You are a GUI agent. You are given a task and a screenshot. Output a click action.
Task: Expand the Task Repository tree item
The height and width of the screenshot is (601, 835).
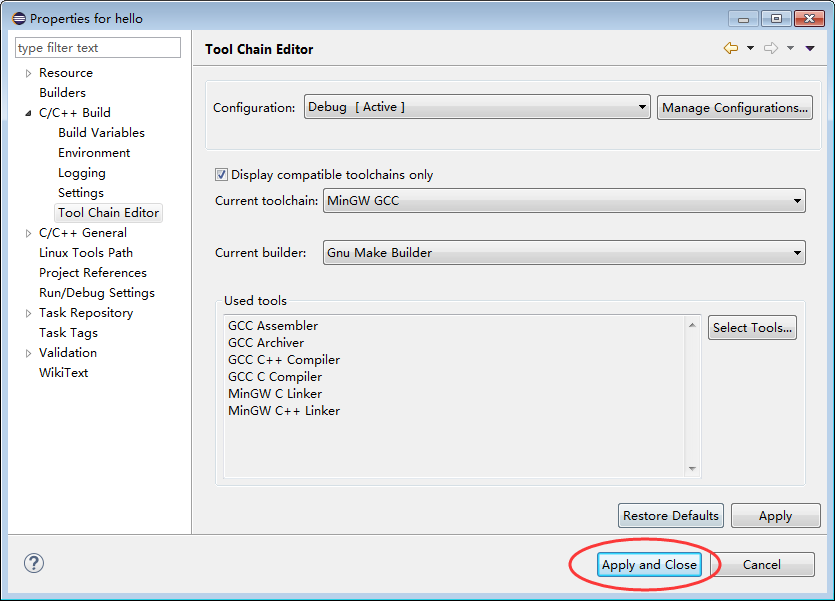point(27,312)
